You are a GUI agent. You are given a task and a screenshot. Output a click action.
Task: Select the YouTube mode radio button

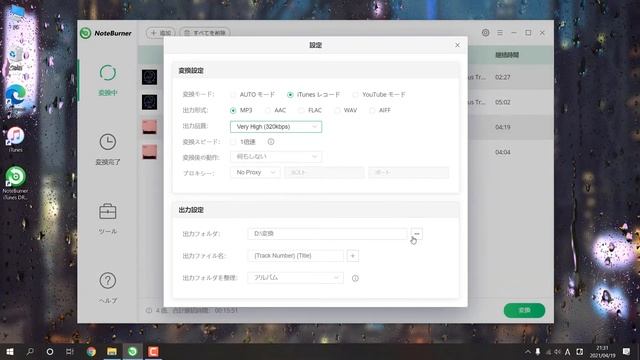coord(356,95)
